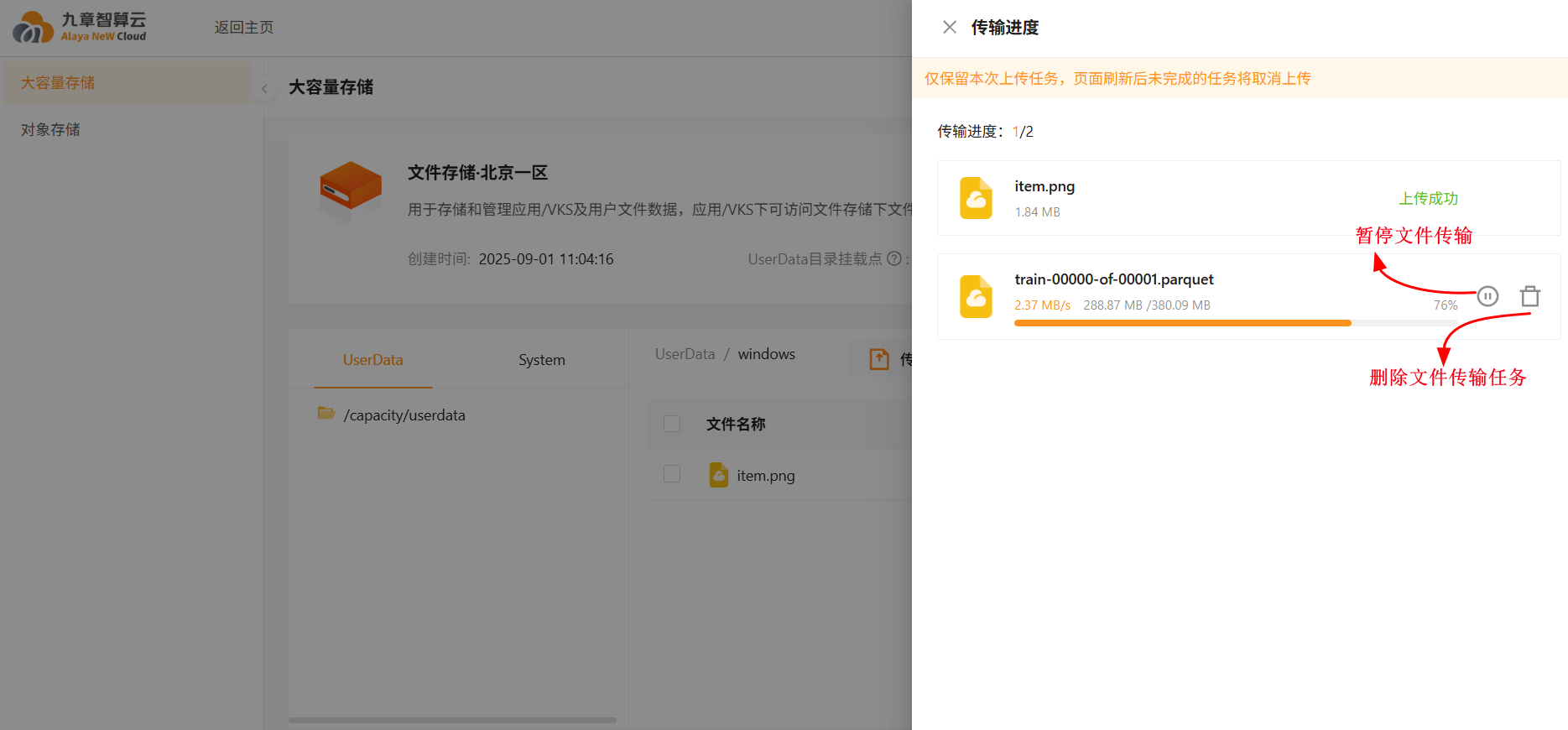Select the UserData tab
Viewport: 1568px width, 730px height.
[372, 360]
